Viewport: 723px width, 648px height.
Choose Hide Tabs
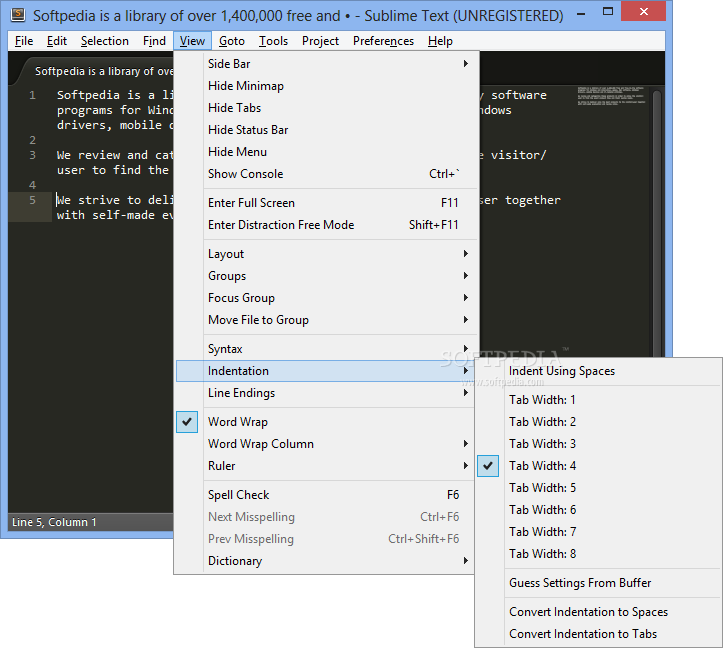click(x=326, y=108)
